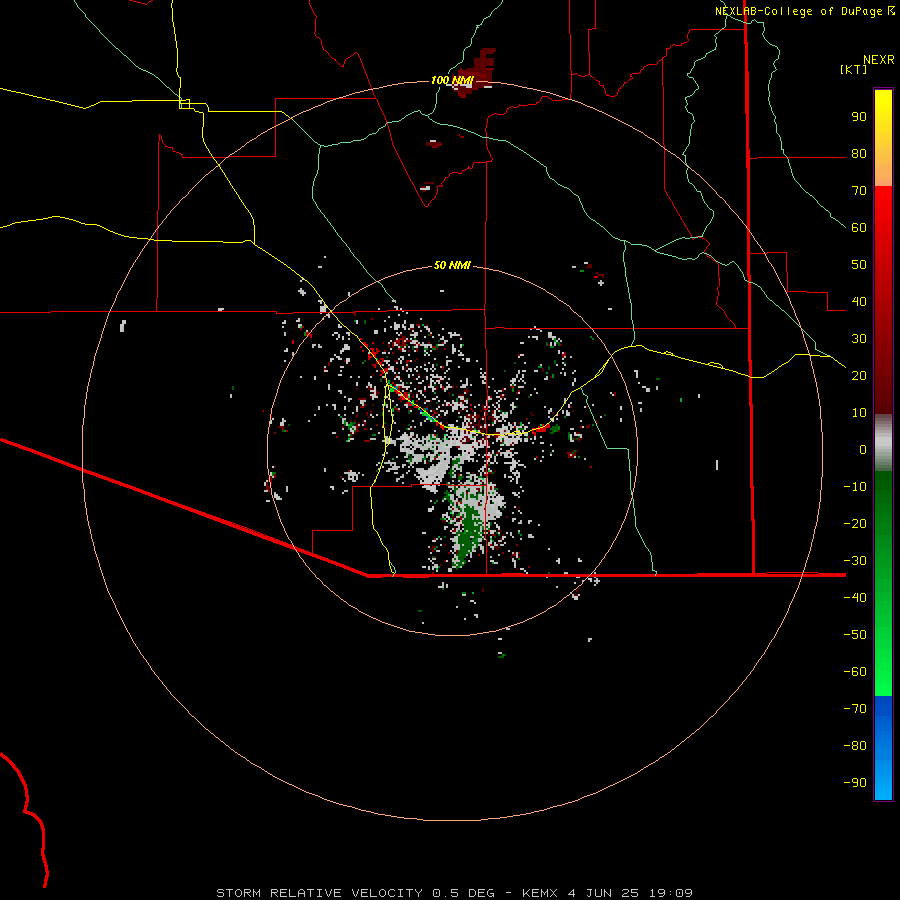Click the NEXLAB-College of DuPage header text

[x=798, y=11]
